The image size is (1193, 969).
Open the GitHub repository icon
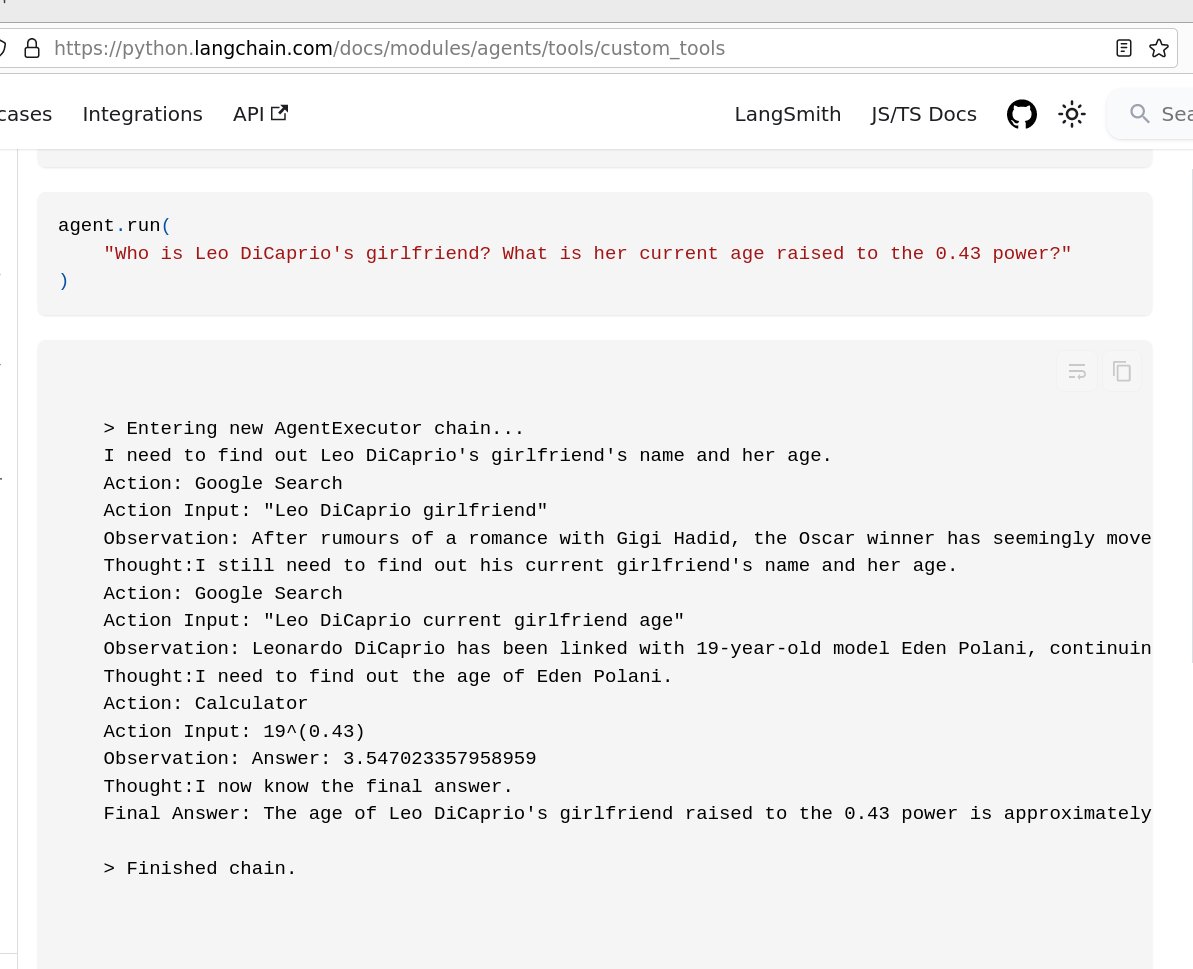1021,114
